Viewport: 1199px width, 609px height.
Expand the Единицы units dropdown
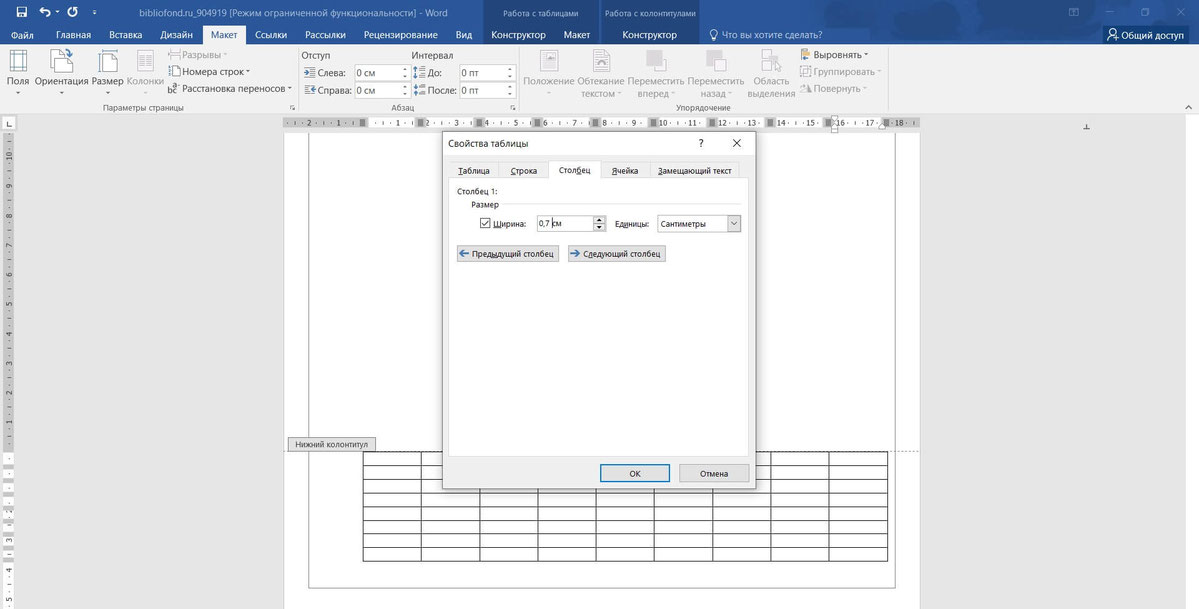(733, 224)
